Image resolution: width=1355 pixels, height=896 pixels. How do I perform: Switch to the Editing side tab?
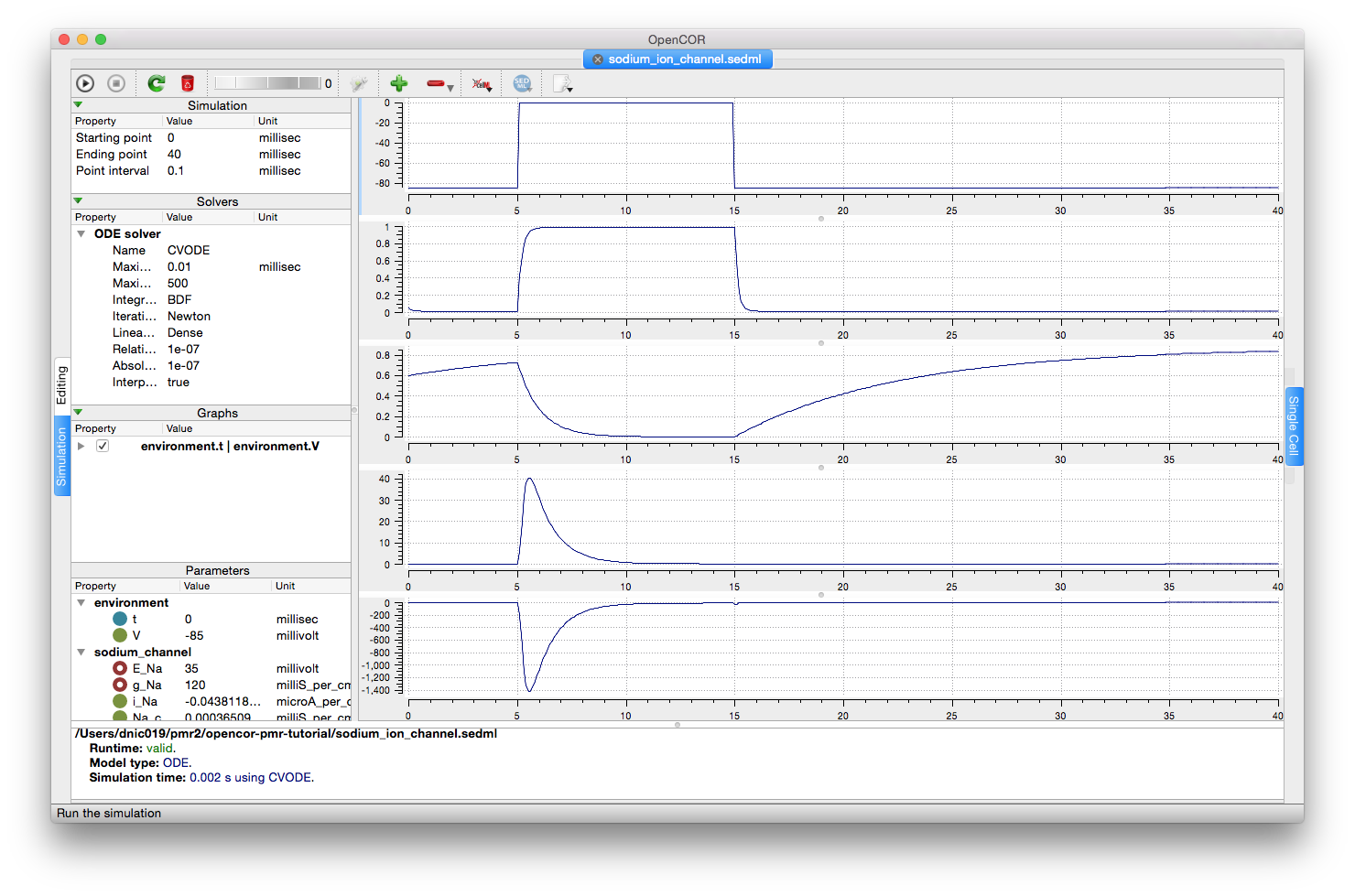click(61, 384)
